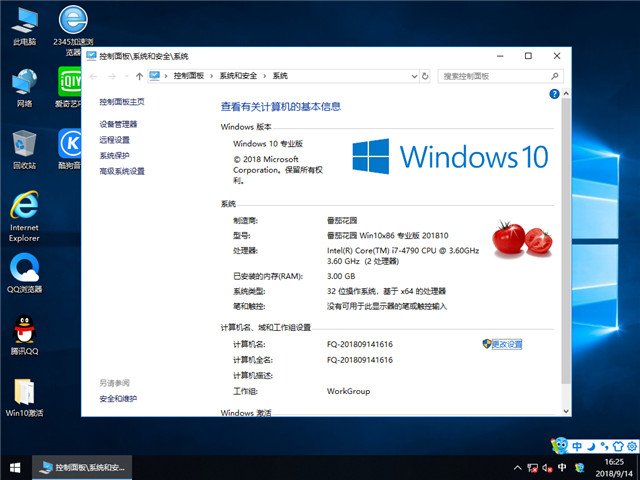Toggle 中 Chinese mode on floating IME bar
This screenshot has width=640, height=480.
[577, 447]
